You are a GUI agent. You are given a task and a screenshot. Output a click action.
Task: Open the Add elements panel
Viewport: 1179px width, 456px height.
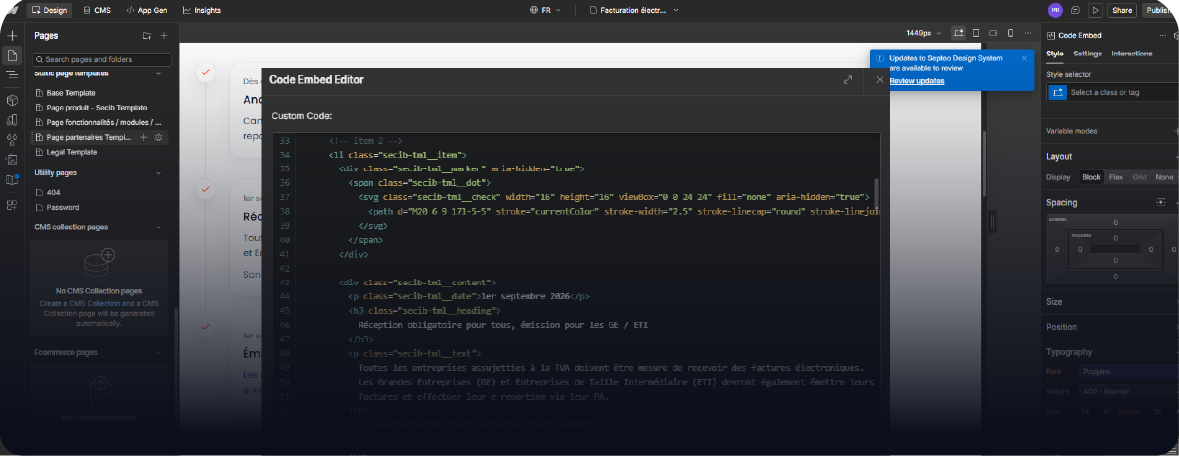tap(12, 36)
